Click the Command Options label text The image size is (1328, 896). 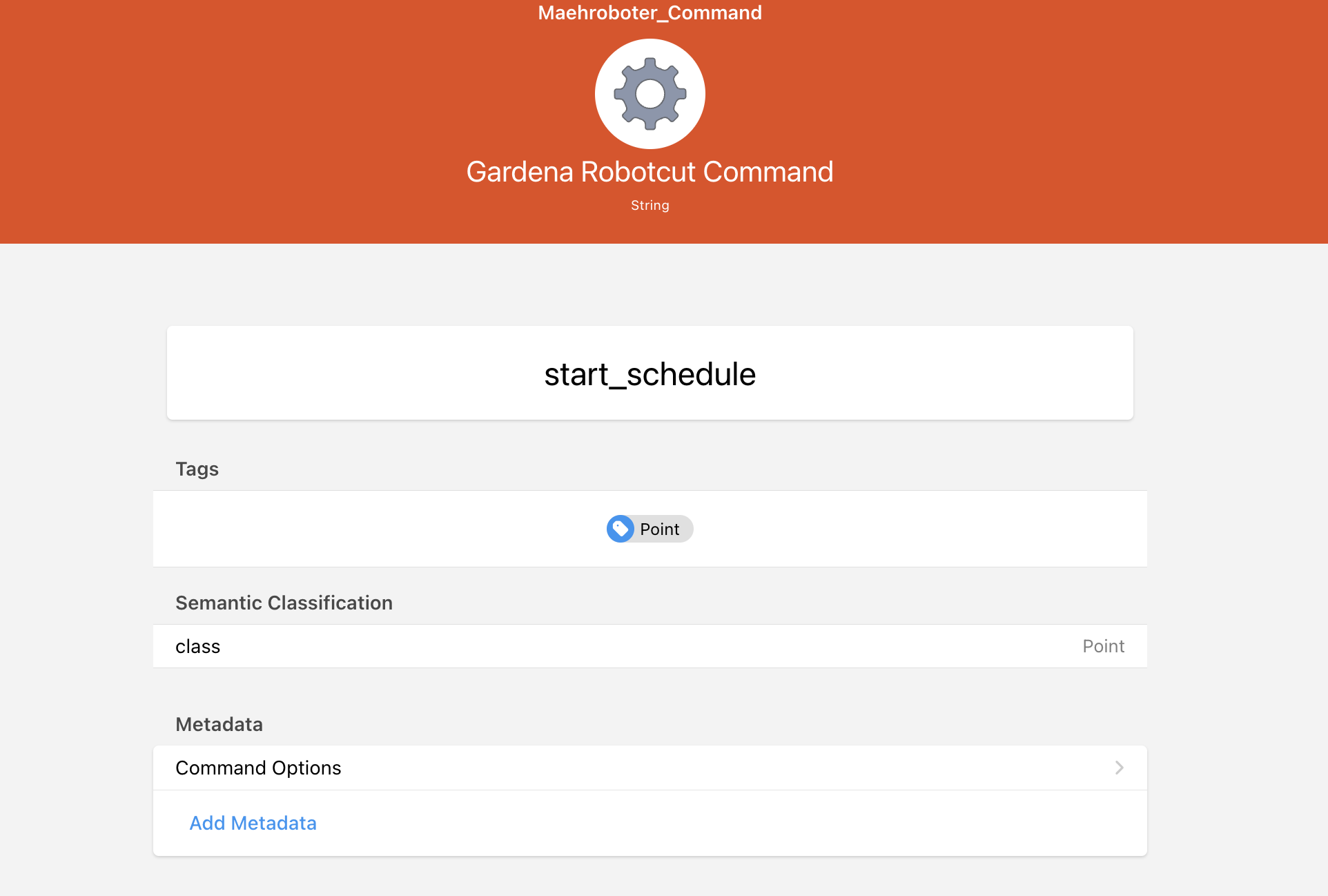point(258,768)
